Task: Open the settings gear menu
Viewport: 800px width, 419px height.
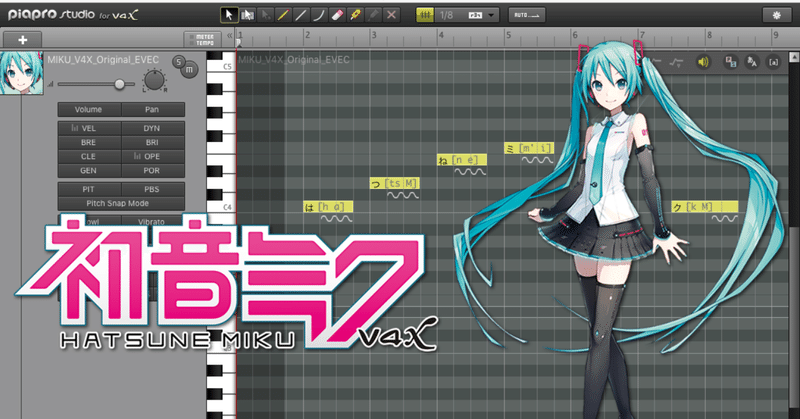Action: (x=776, y=15)
